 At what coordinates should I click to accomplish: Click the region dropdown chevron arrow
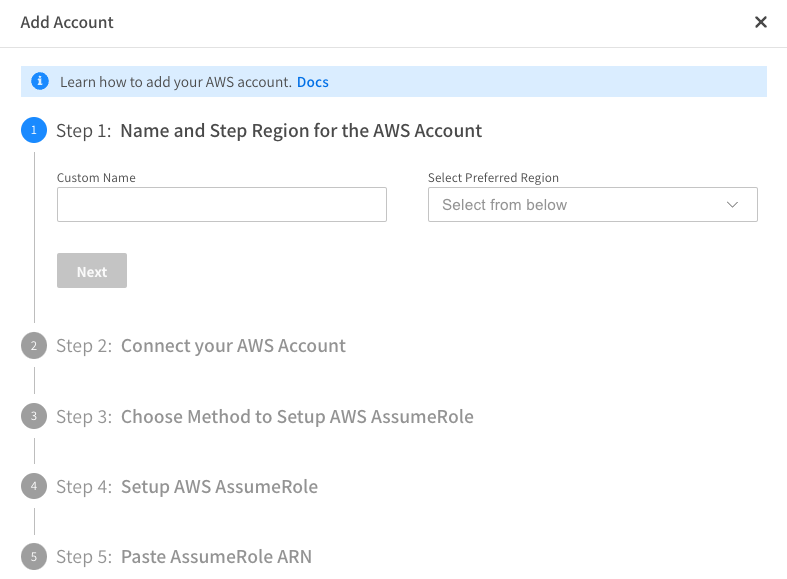pos(732,205)
